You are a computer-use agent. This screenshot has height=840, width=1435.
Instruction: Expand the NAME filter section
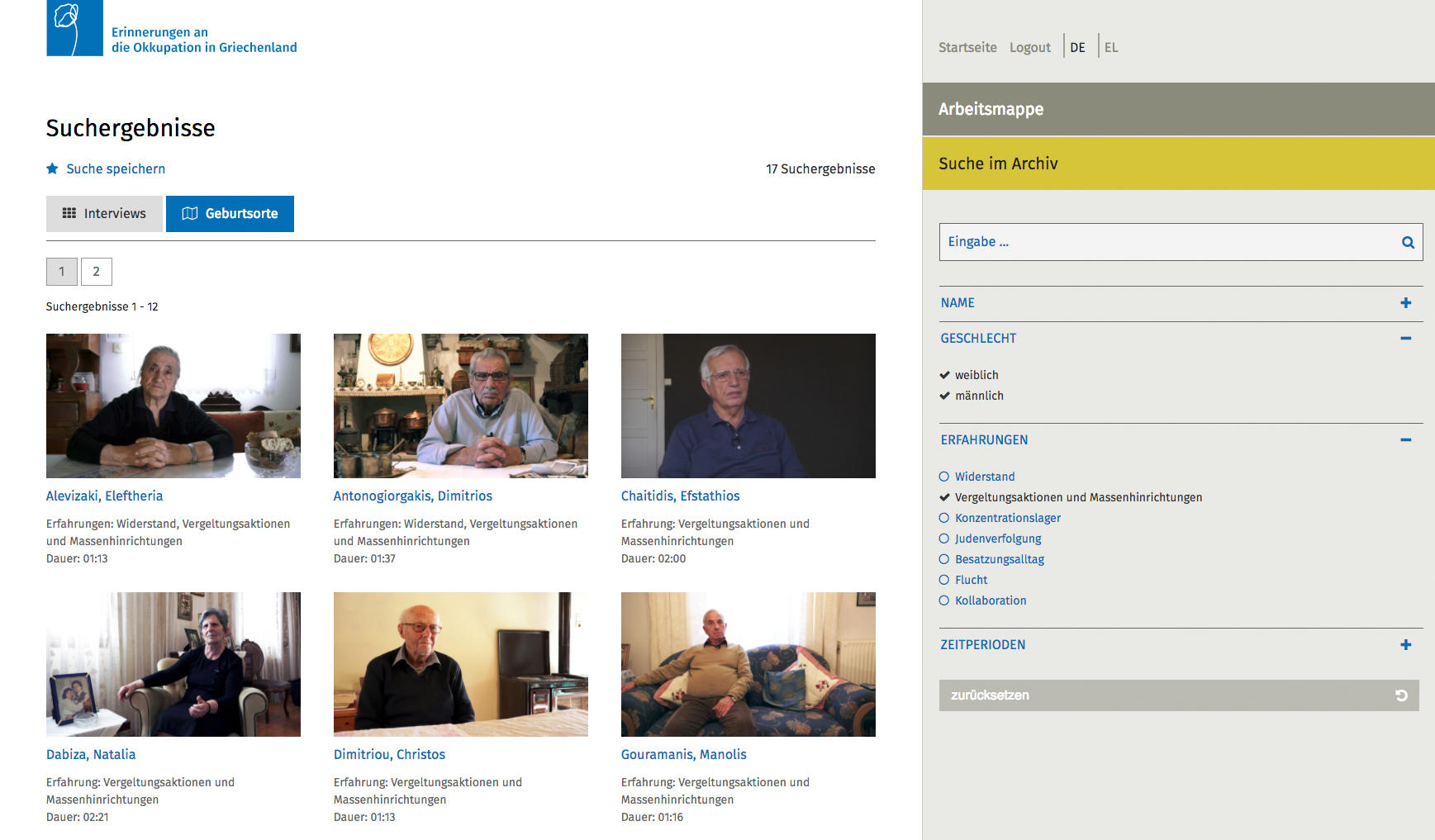coord(1405,303)
